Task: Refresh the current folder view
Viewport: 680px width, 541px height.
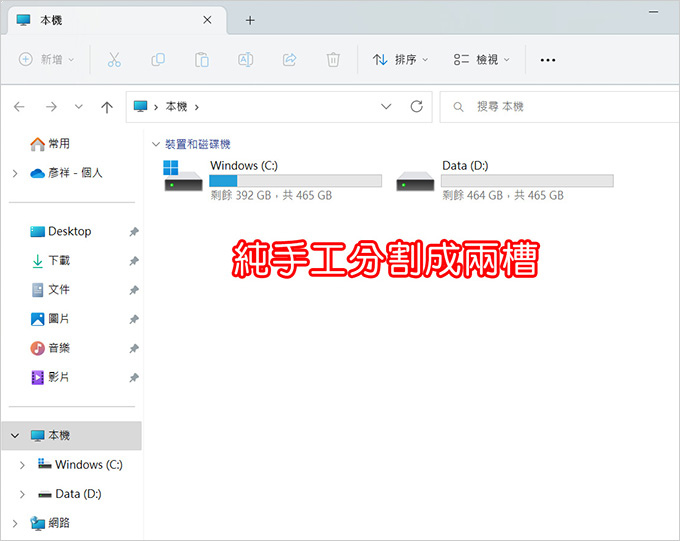Action: pos(417,106)
